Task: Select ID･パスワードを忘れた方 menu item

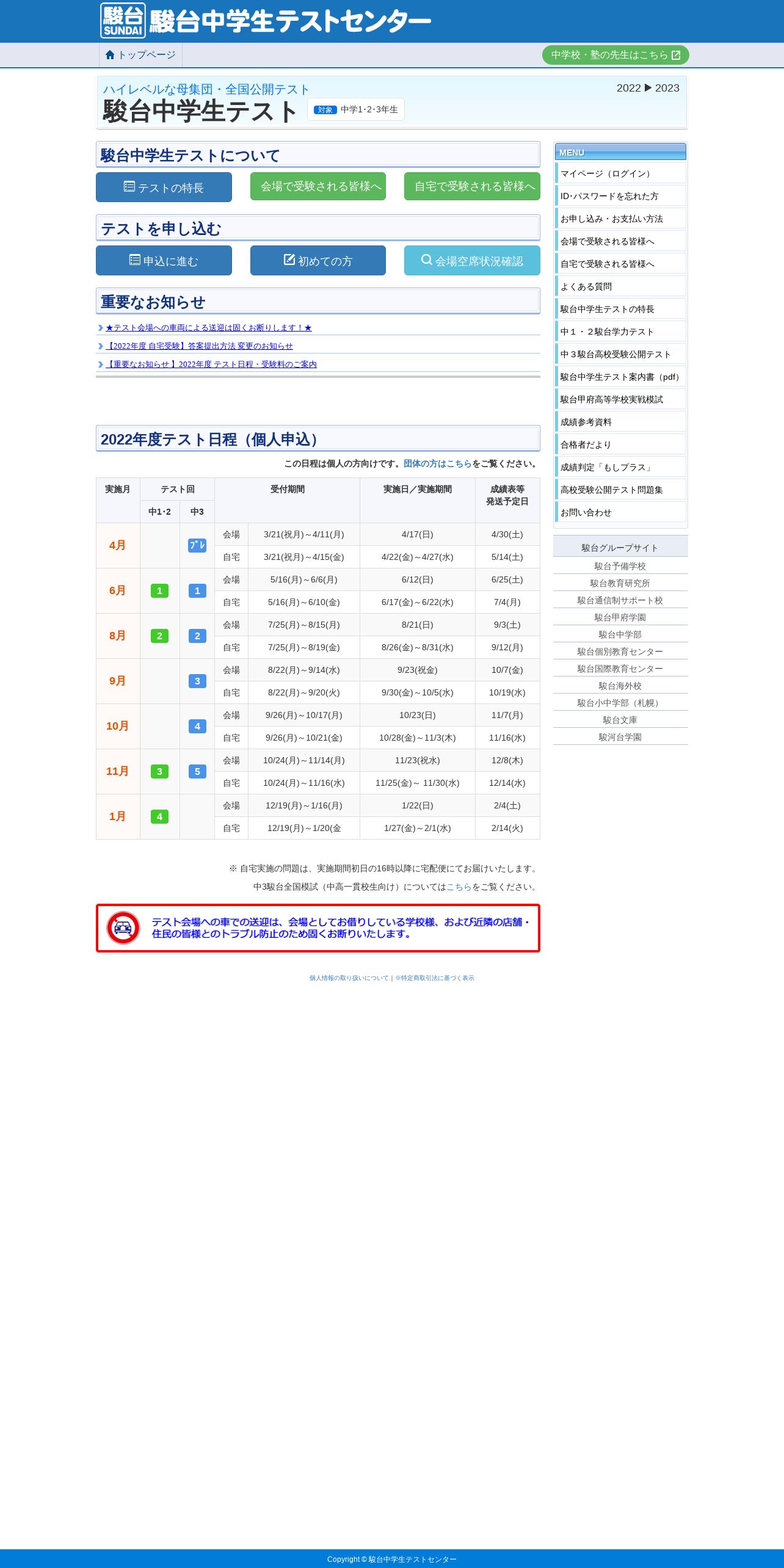Action: pos(620,196)
